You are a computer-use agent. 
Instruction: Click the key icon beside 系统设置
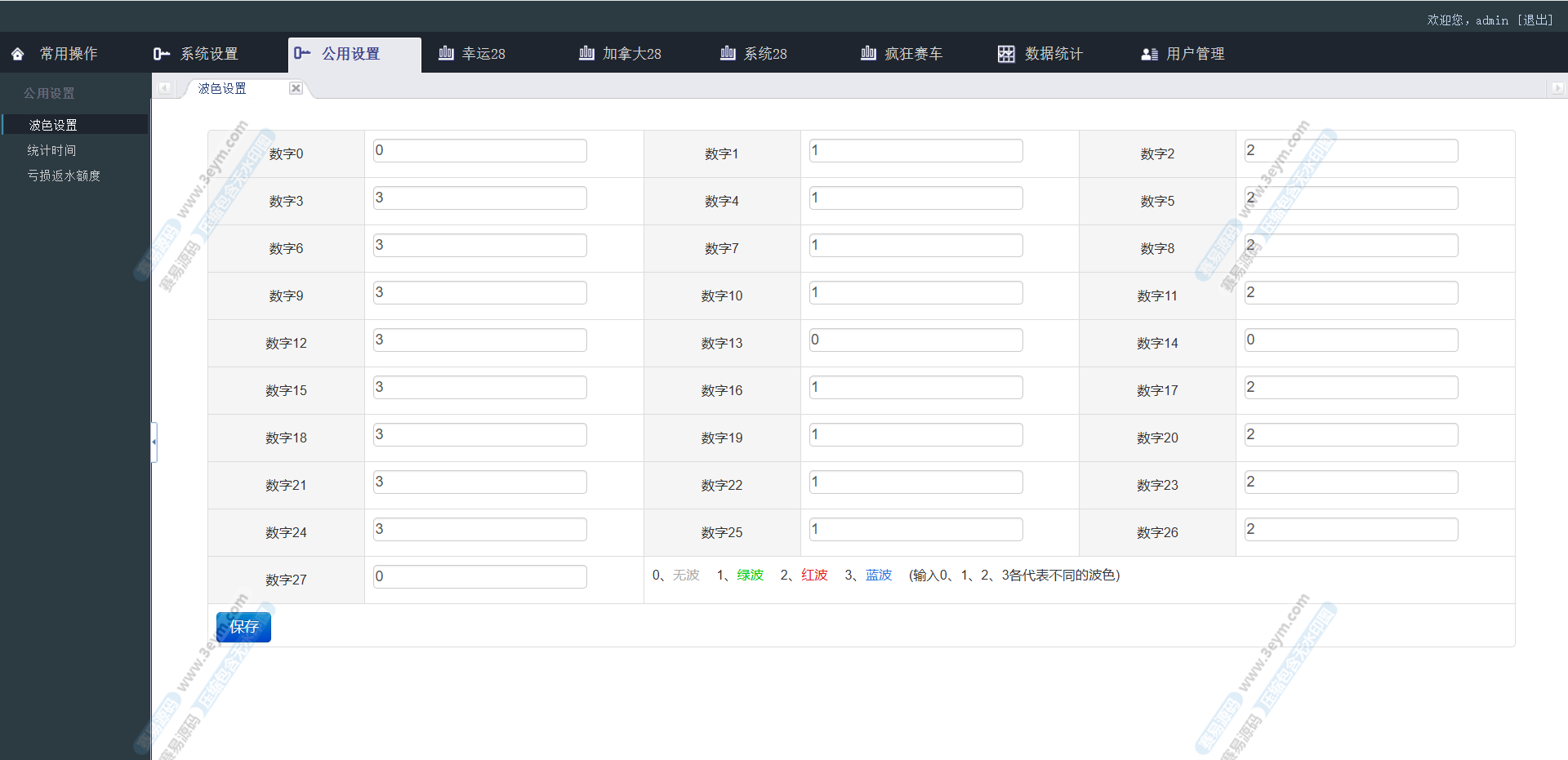click(161, 54)
